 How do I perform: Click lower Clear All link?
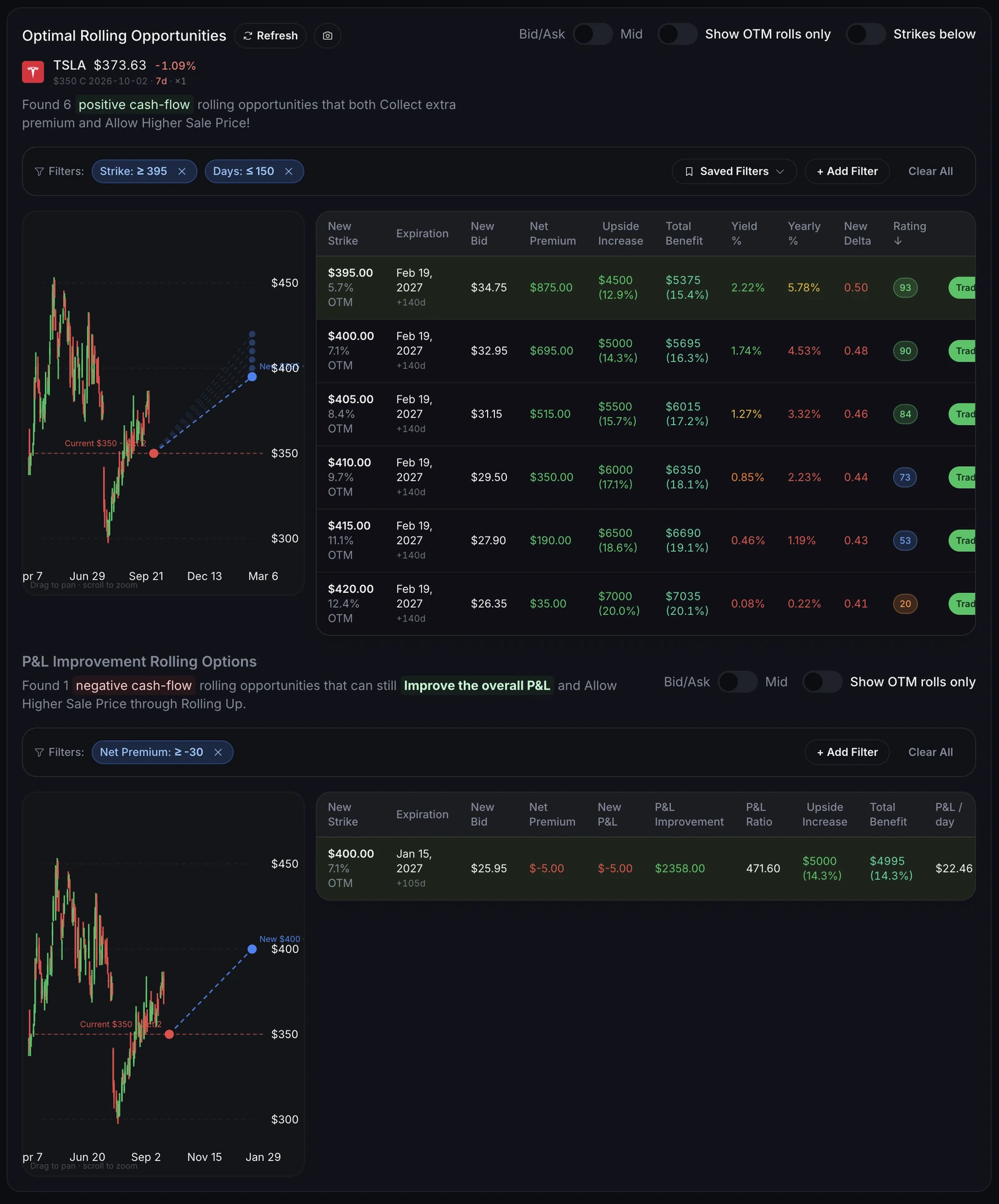pyautogui.click(x=930, y=753)
